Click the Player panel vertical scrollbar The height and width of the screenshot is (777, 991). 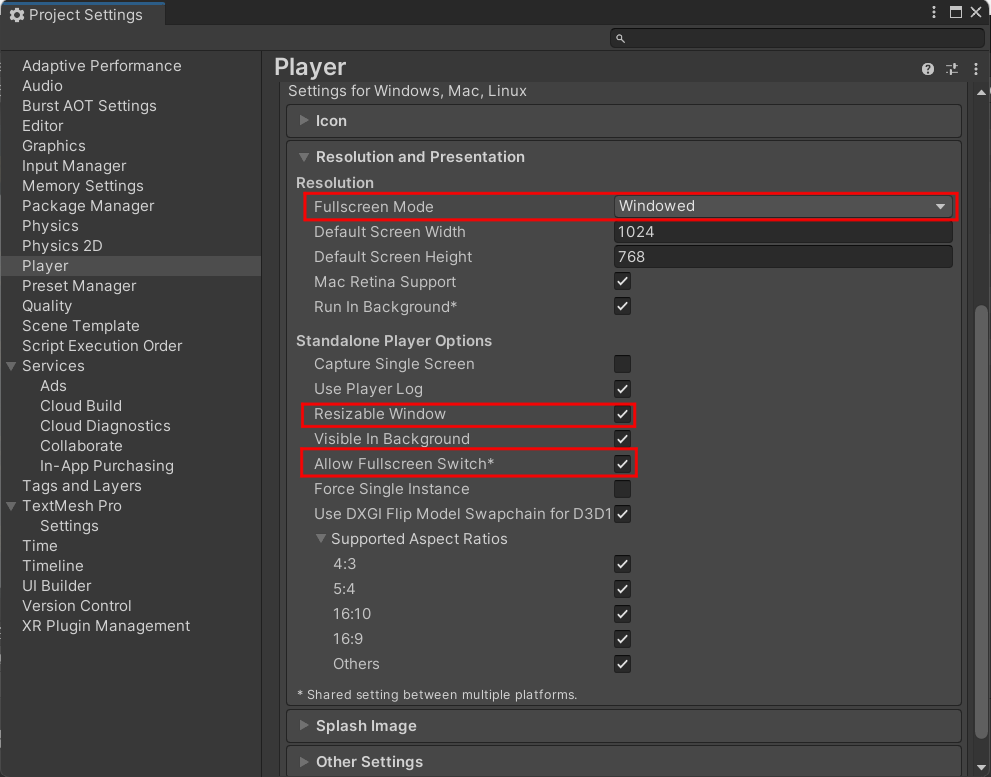coord(981,521)
